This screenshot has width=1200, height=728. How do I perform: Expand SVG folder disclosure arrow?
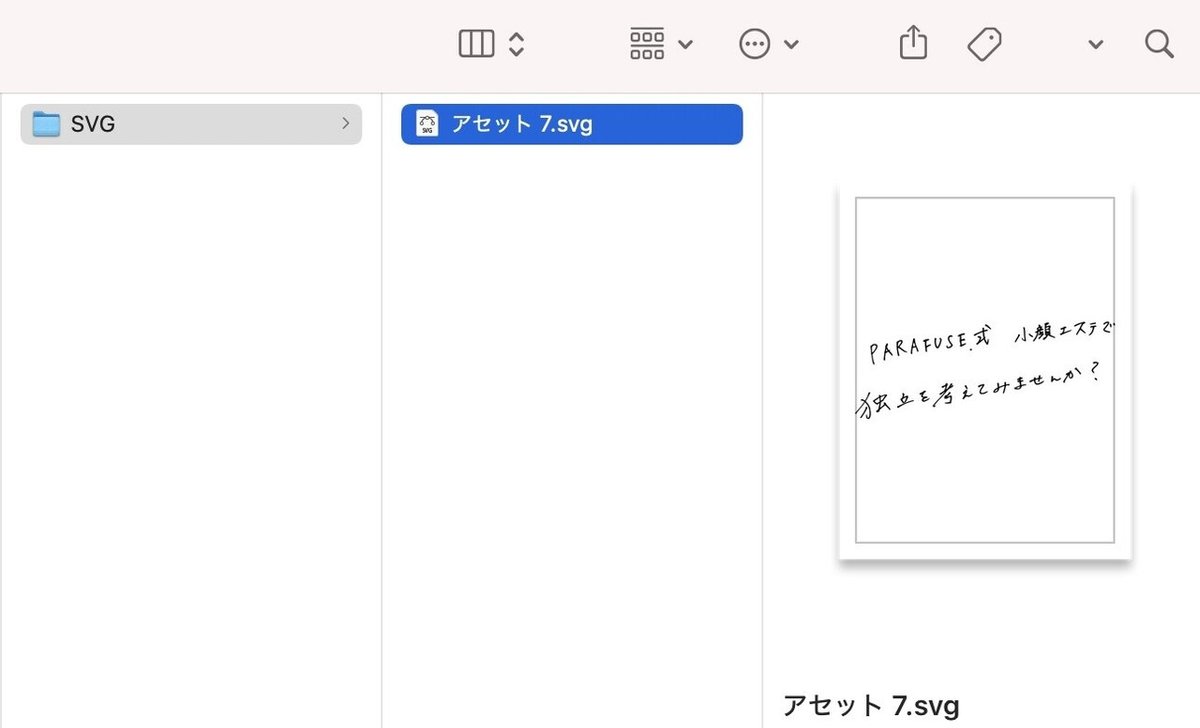(x=345, y=124)
